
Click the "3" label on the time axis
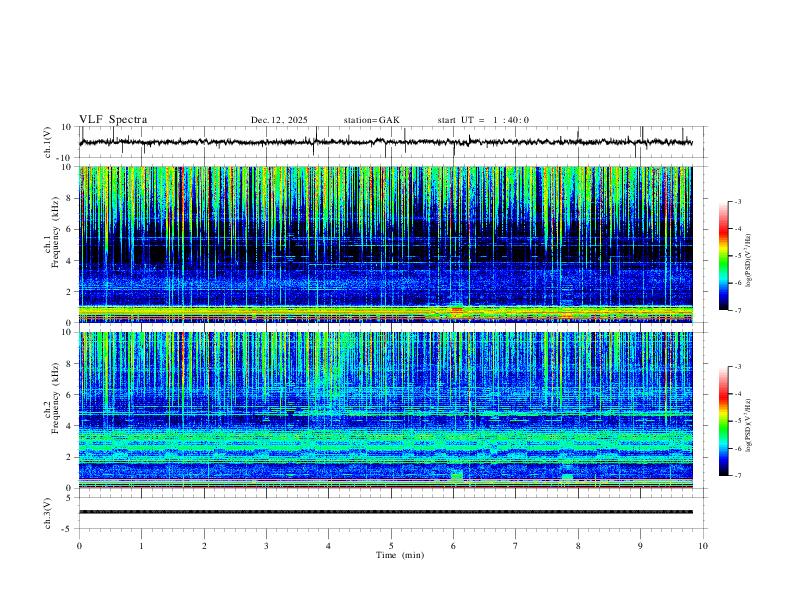tap(266, 546)
